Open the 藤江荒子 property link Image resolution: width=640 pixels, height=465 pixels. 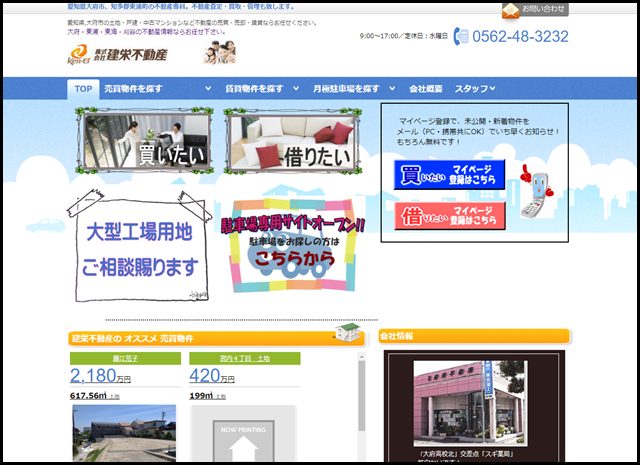pos(125,358)
